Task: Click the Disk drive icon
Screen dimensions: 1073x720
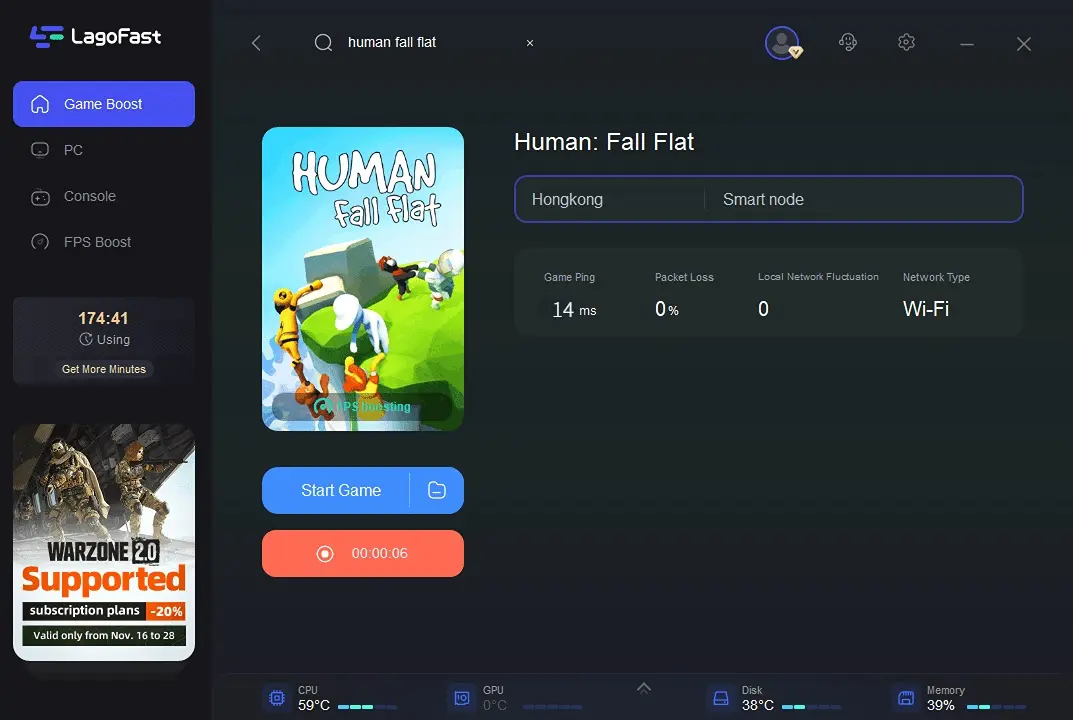Action: [721, 698]
